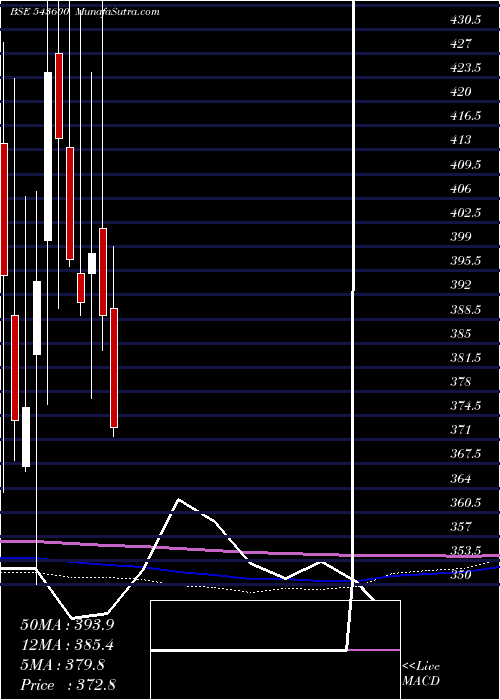Click the 385 price axis label

[461, 333]
